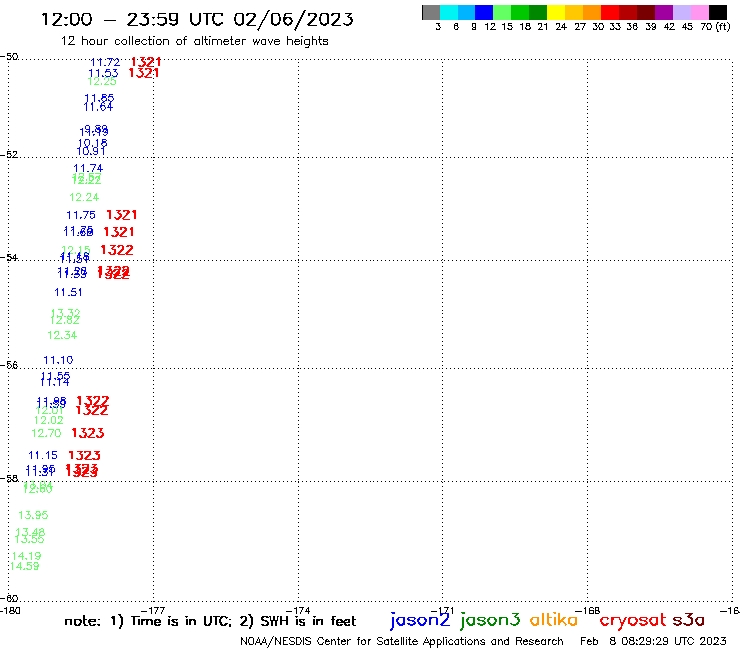Select the 's3a' satellite legend label
The width and height of the screenshot is (740, 650).
click(x=688, y=620)
